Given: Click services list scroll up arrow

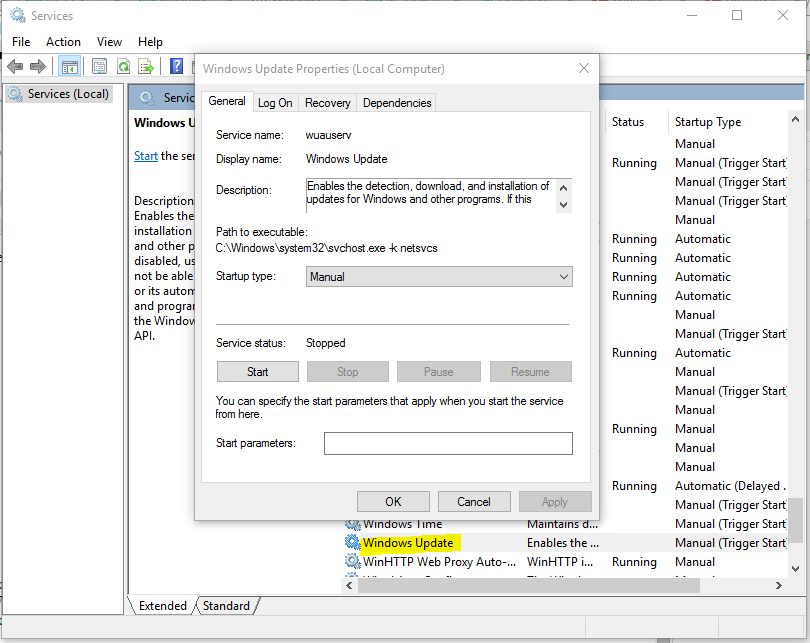Looking at the screenshot, I should (796, 119).
